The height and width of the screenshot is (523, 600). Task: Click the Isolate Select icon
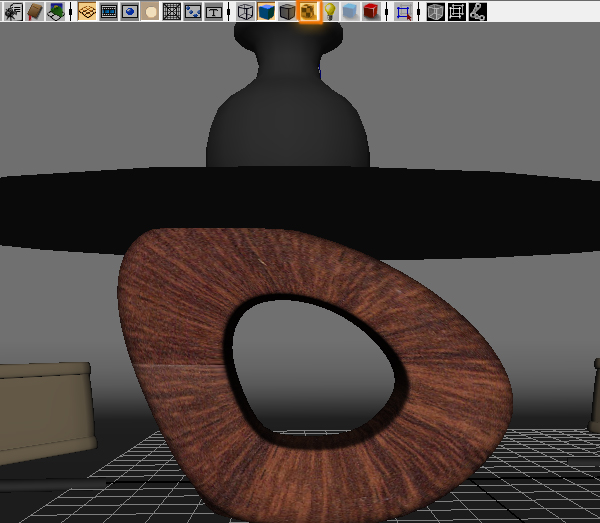click(x=403, y=11)
